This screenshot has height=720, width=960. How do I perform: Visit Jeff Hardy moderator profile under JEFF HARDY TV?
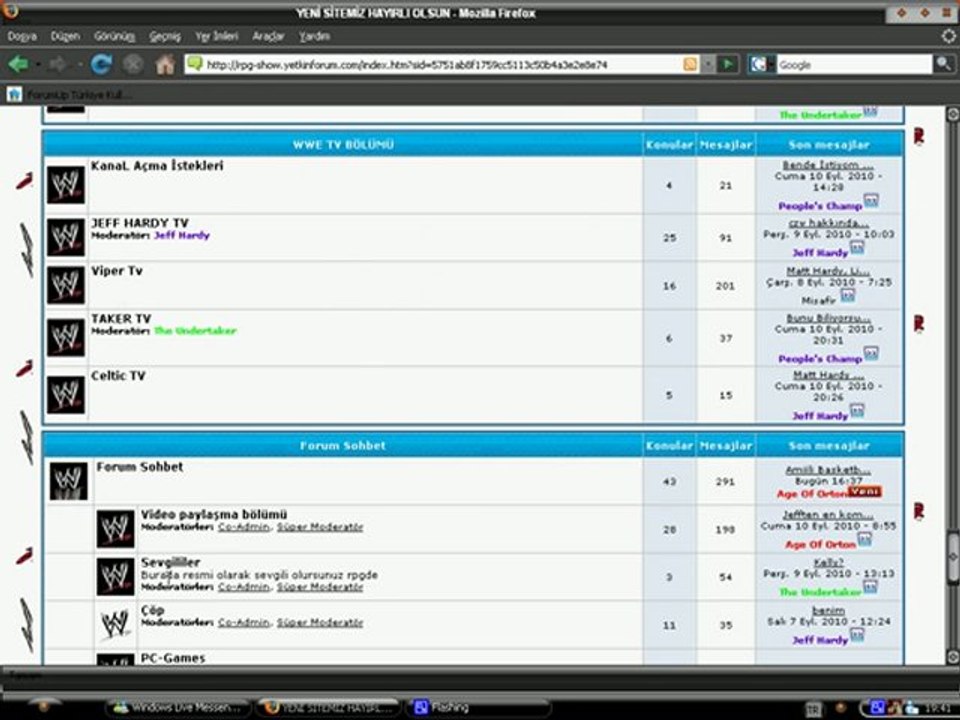point(182,235)
